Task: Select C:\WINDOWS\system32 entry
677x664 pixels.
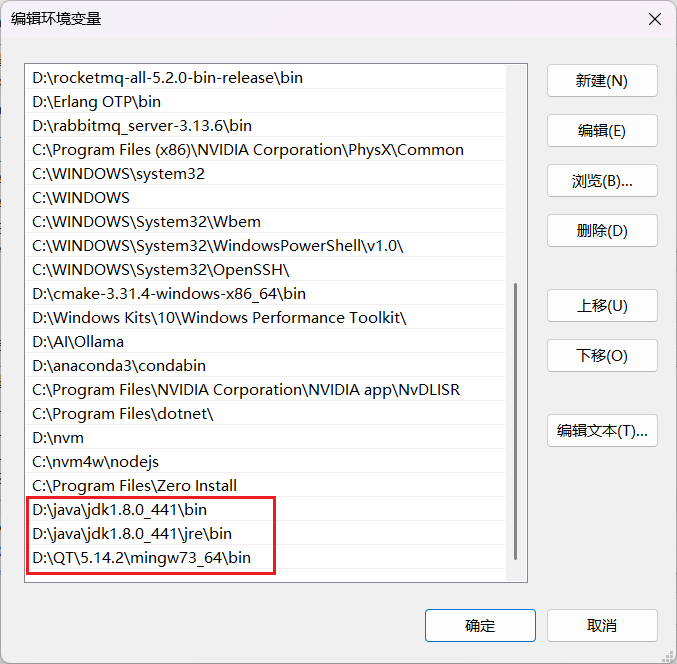Action: (x=266, y=174)
